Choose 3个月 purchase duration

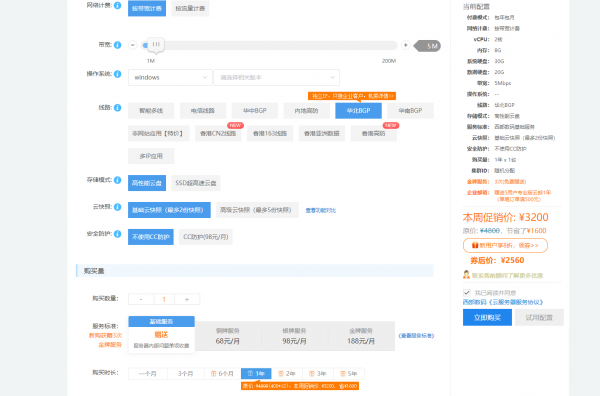coord(186,373)
